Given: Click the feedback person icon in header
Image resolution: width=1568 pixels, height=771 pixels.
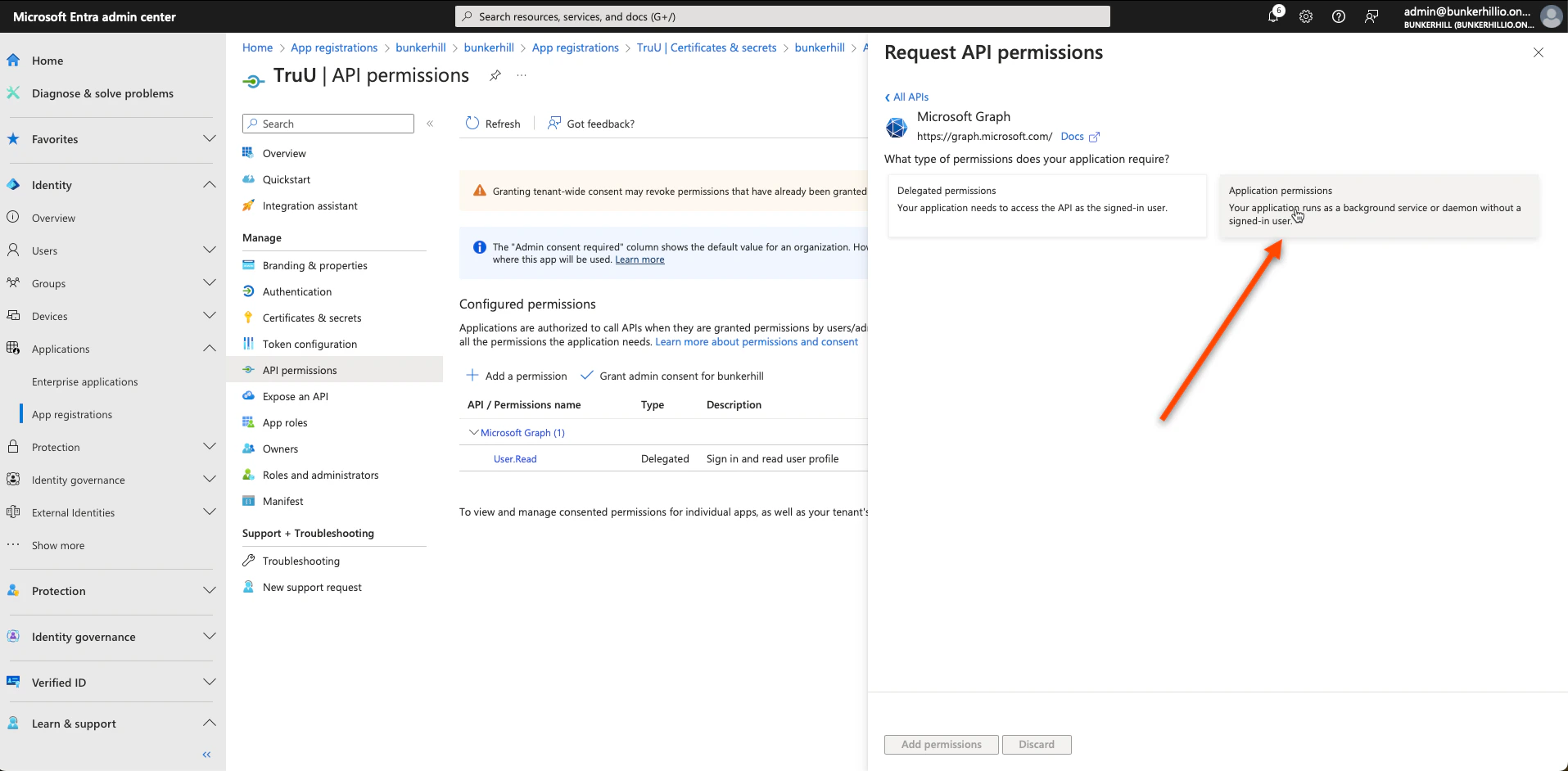Looking at the screenshot, I should pos(1371,16).
